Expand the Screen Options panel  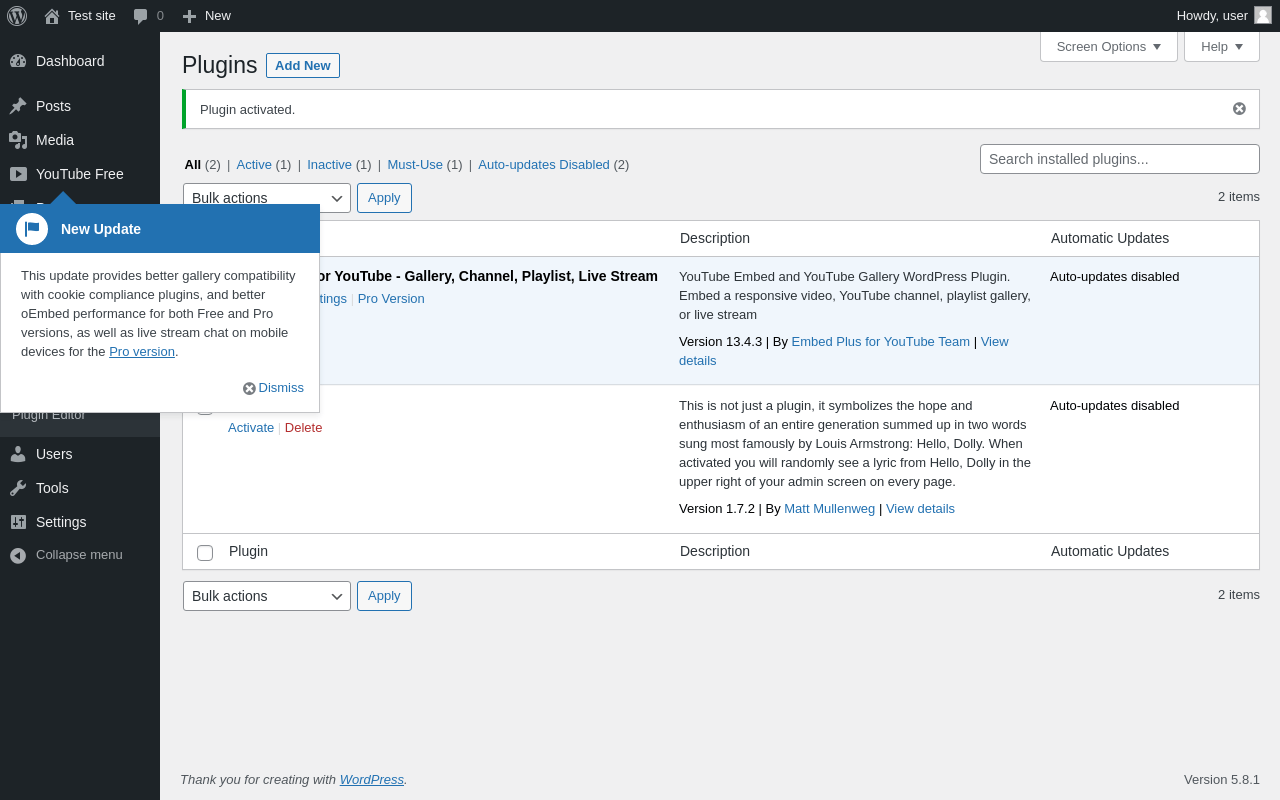pyautogui.click(x=1108, y=46)
